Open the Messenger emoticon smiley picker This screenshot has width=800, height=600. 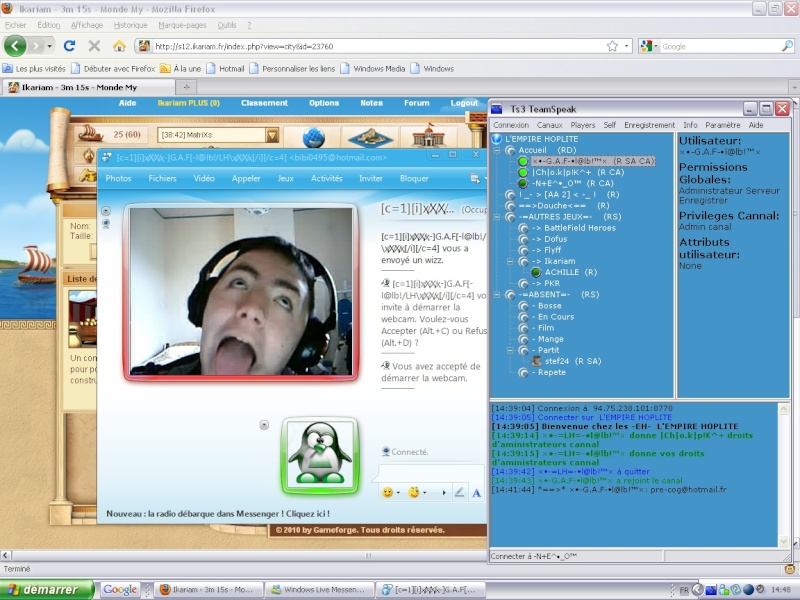coord(388,492)
